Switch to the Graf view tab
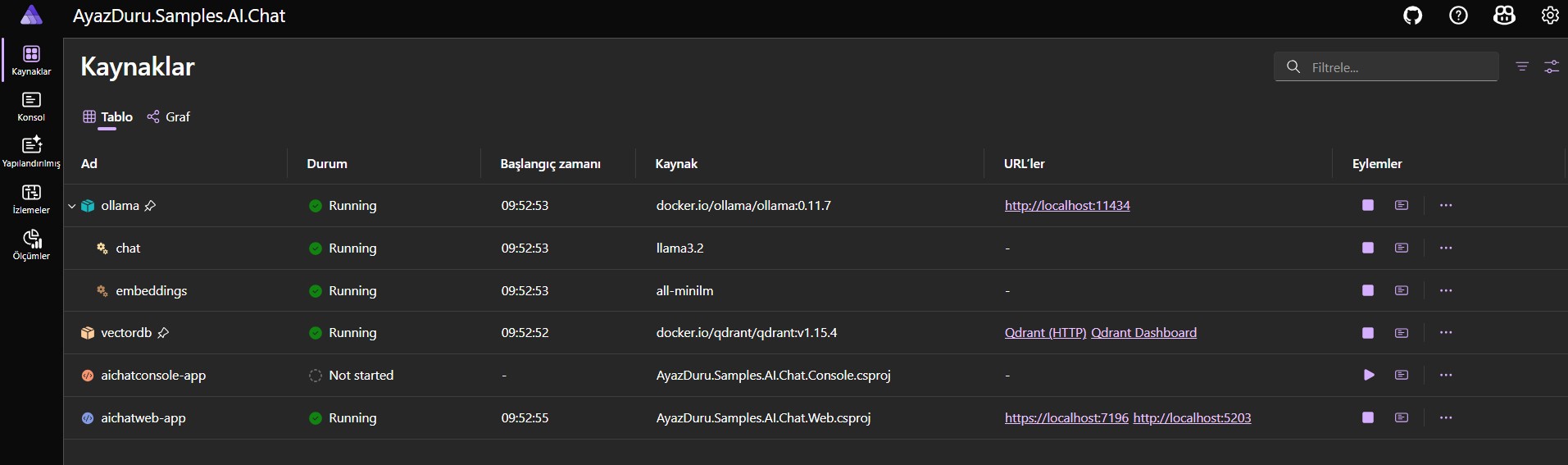The image size is (1568, 465). 169,116
